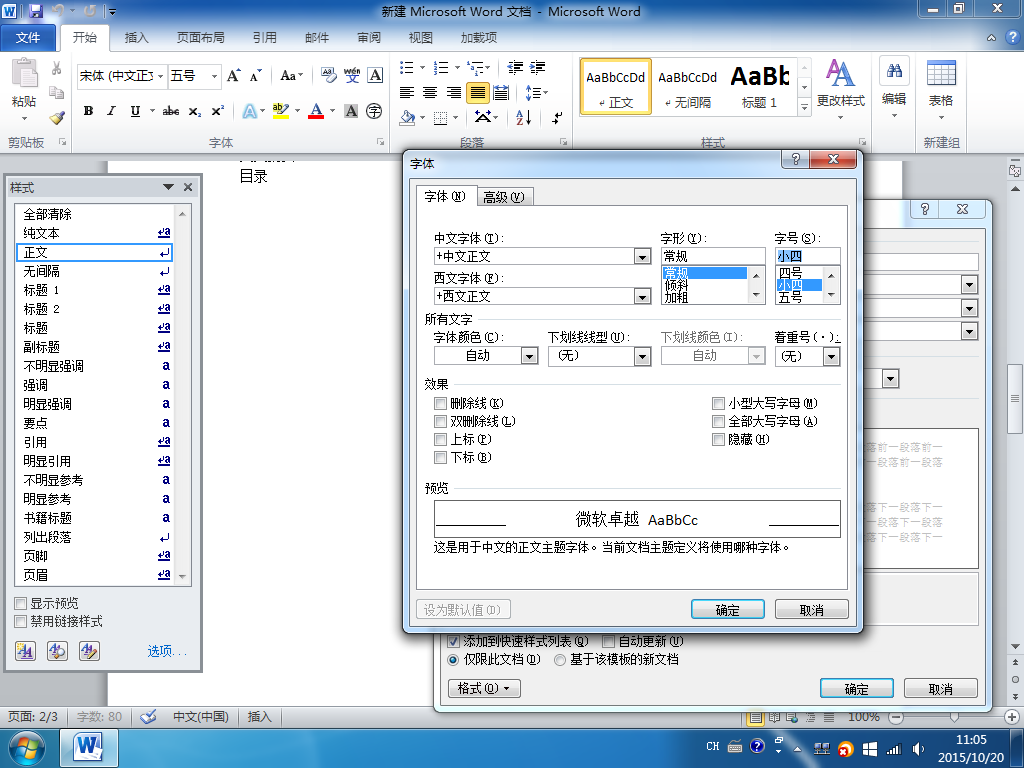The width and height of the screenshot is (1024, 768).
Task: Open the Page Layout (页面布局) tab
Action: tap(200, 38)
